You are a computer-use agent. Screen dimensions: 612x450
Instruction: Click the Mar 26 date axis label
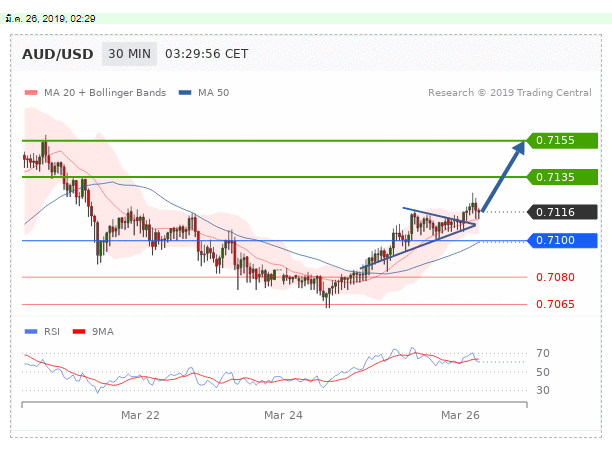pyautogui.click(x=460, y=415)
